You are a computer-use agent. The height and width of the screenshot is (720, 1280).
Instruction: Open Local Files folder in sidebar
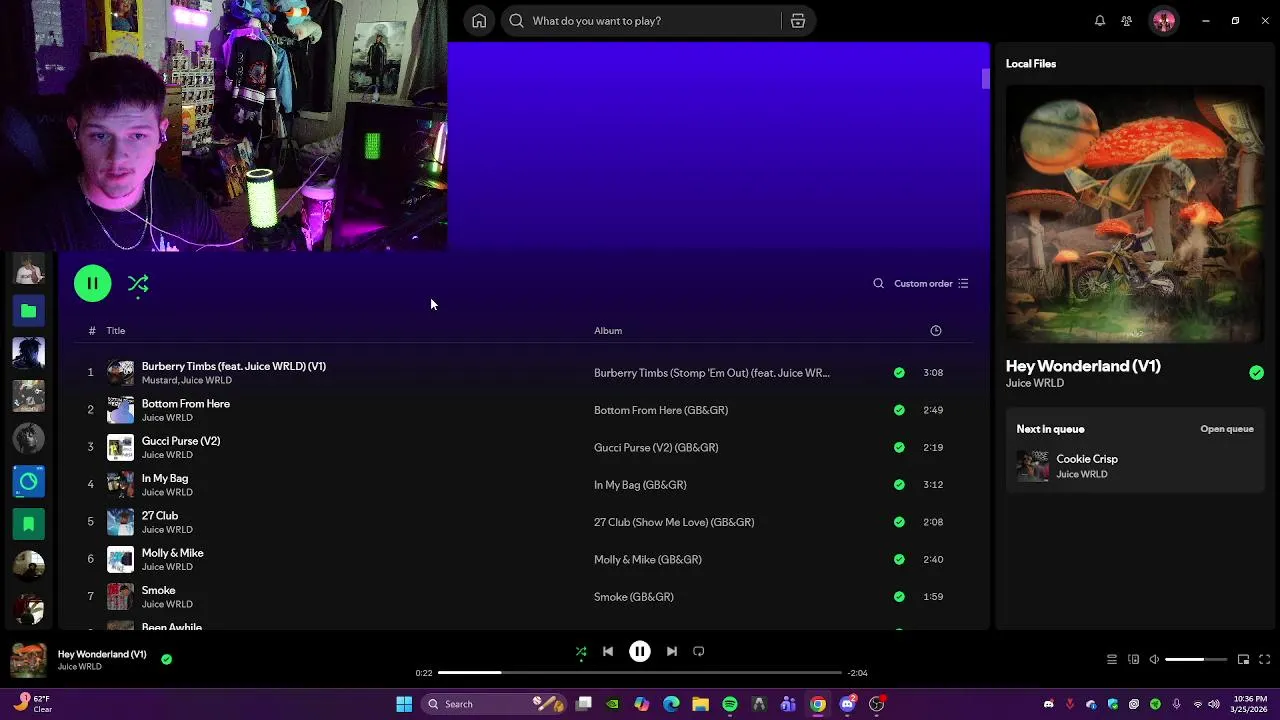coord(29,312)
